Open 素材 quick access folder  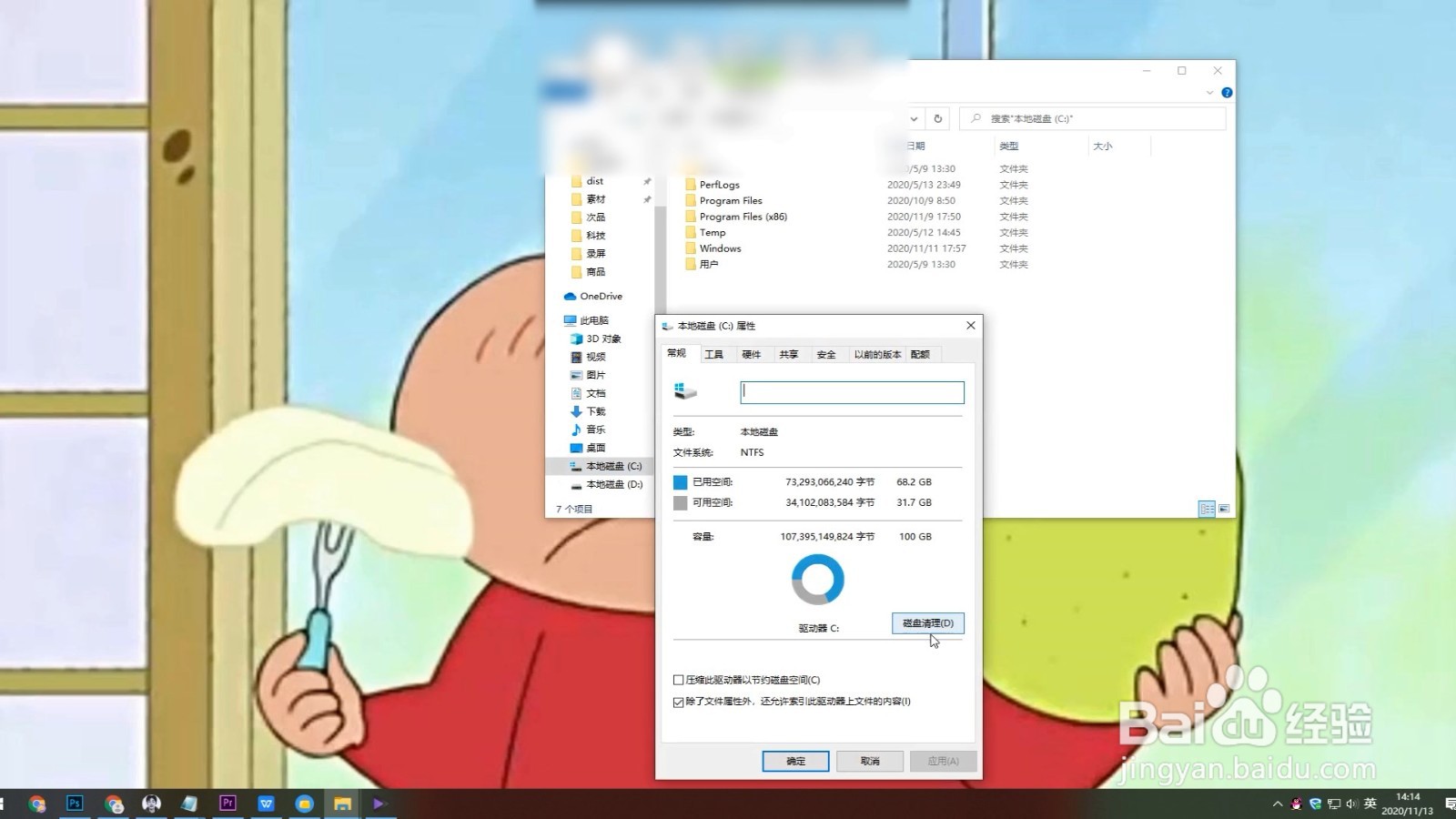coord(595,199)
